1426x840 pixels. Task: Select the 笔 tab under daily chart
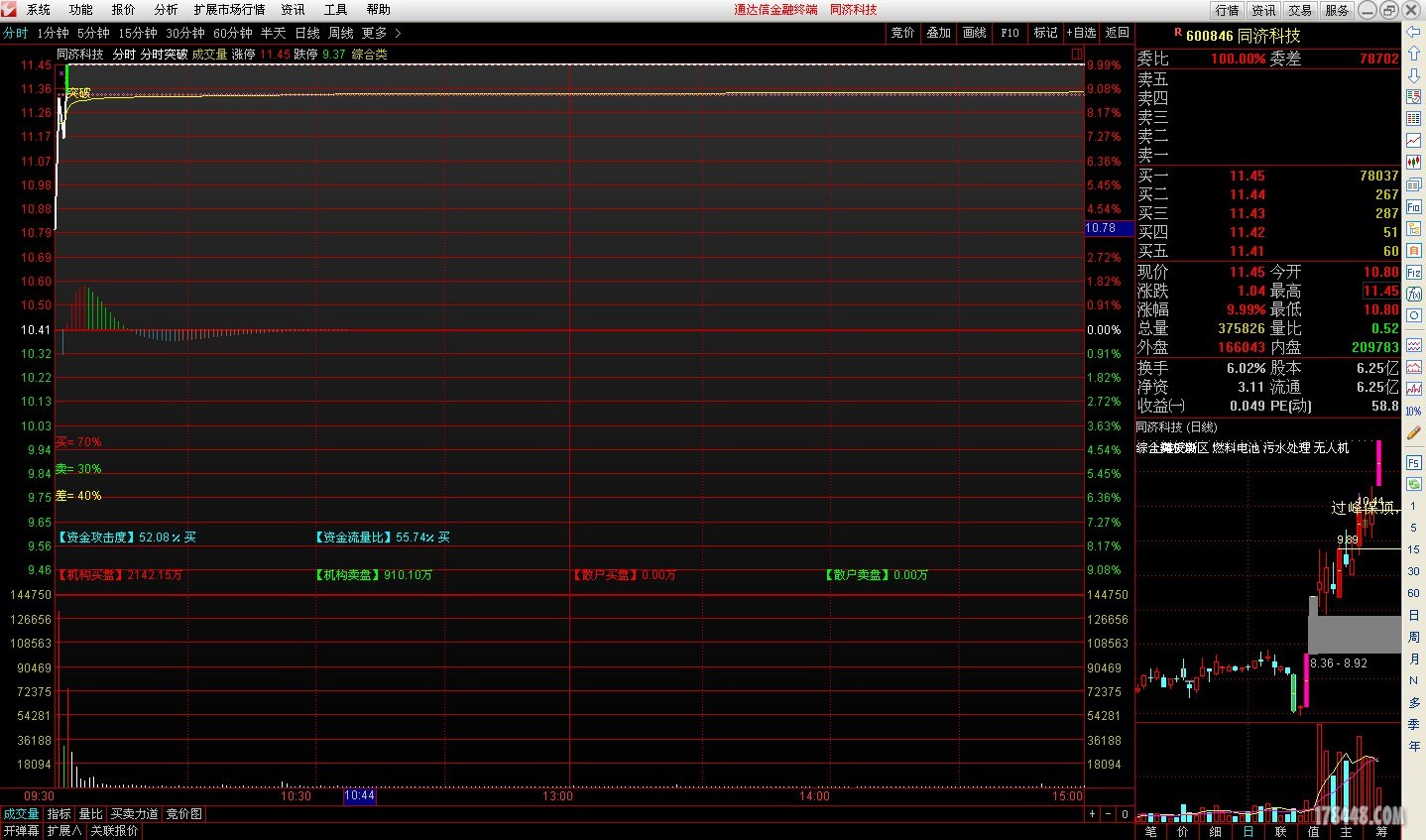(x=1151, y=831)
